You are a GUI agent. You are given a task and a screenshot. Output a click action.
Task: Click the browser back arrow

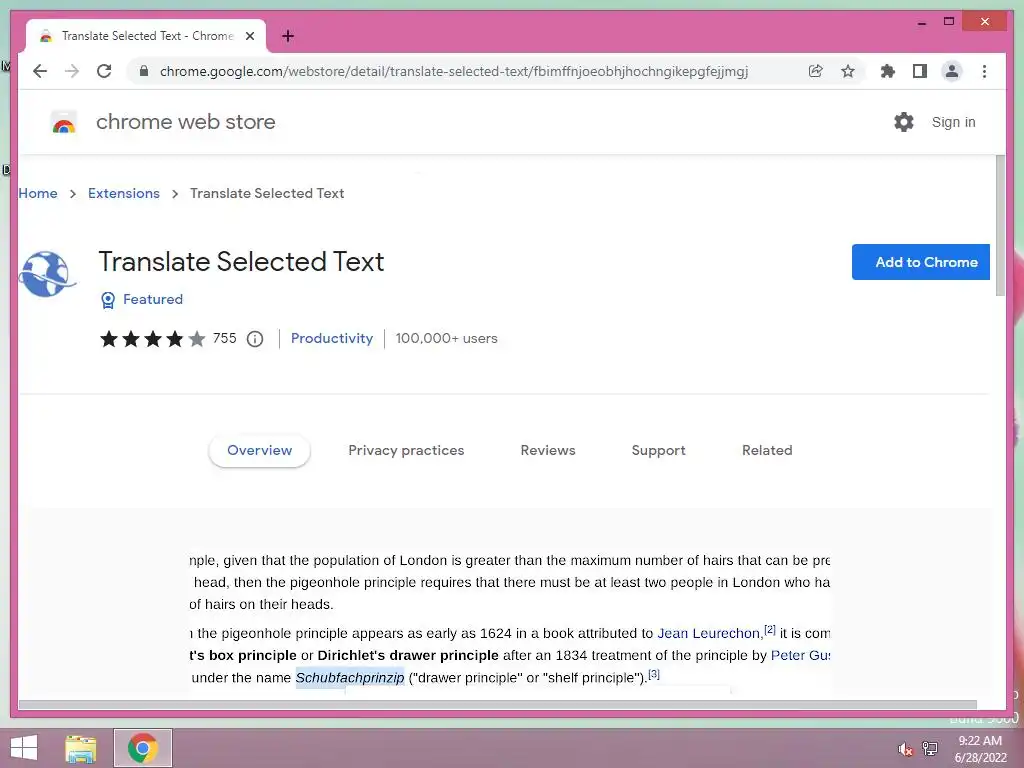[40, 71]
